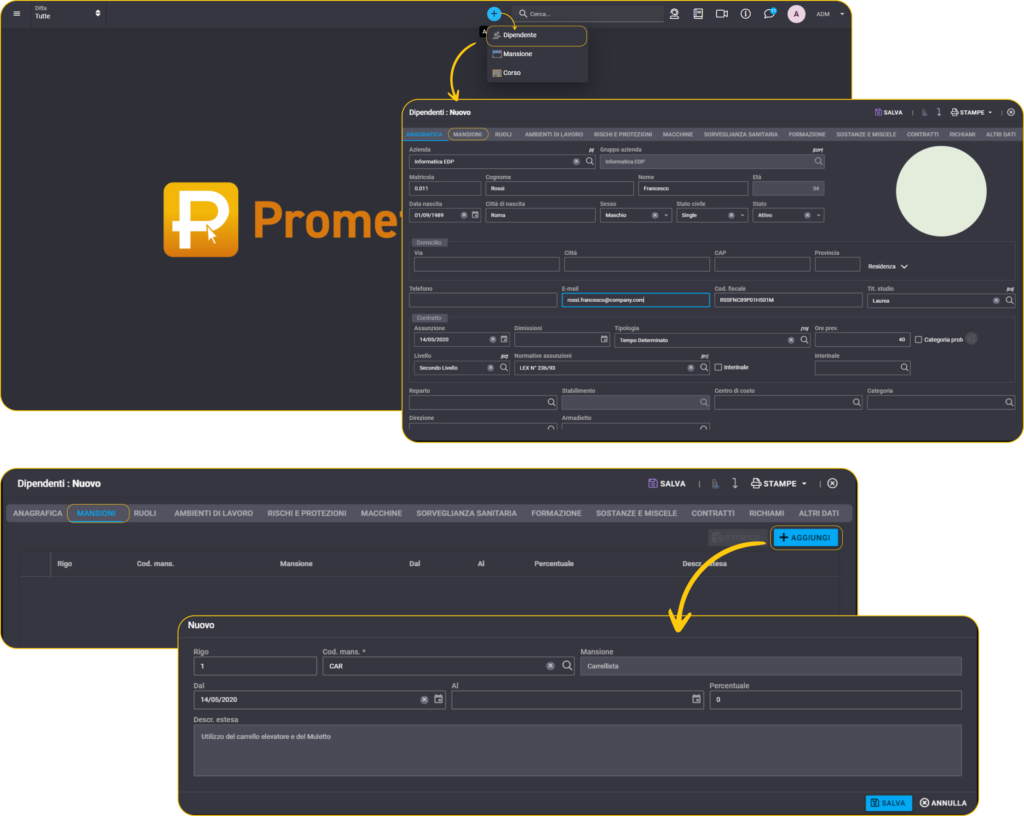Click the Percentuale column header
Image resolution: width=1024 pixels, height=816 pixels.
click(554, 564)
